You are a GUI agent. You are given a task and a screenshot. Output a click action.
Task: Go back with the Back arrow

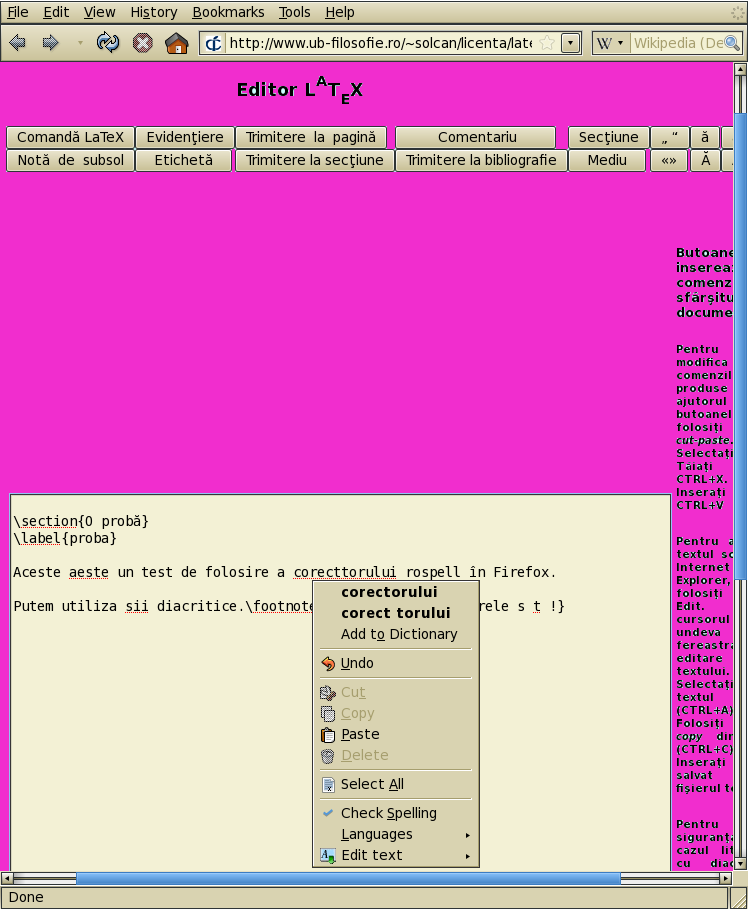(x=17, y=43)
